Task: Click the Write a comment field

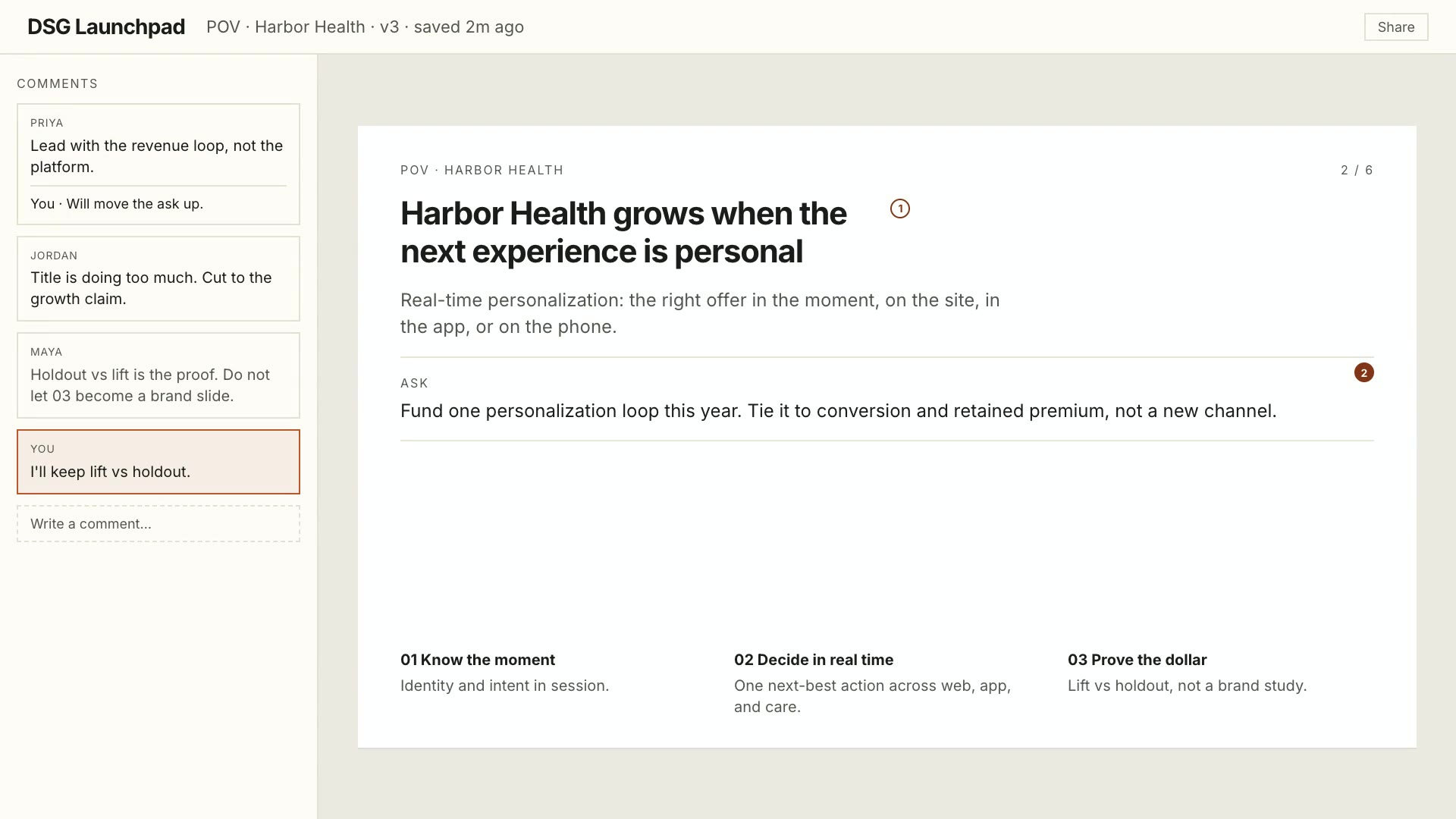Action: [x=158, y=524]
